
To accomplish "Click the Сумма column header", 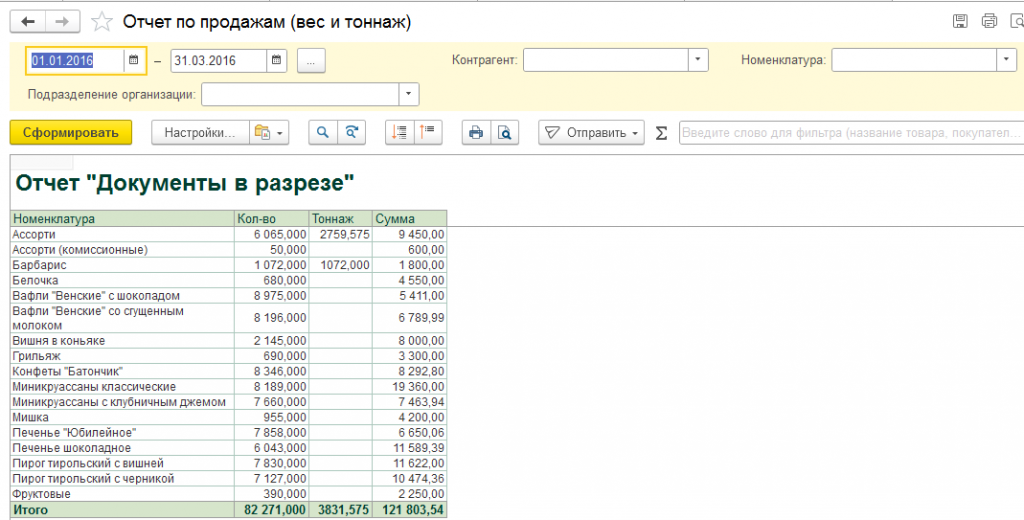I will click(x=409, y=219).
